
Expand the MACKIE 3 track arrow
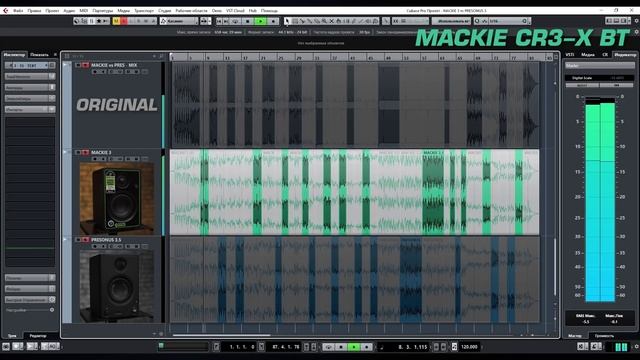pyautogui.click(x=65, y=152)
